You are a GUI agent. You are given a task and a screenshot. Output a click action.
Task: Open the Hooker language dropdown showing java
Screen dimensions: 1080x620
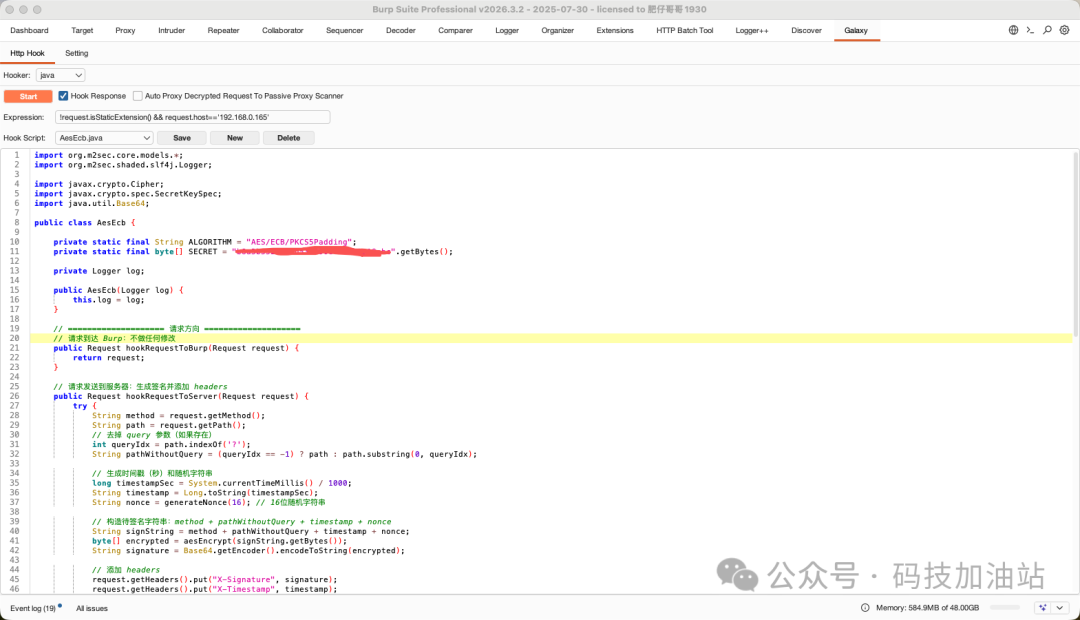(60, 74)
